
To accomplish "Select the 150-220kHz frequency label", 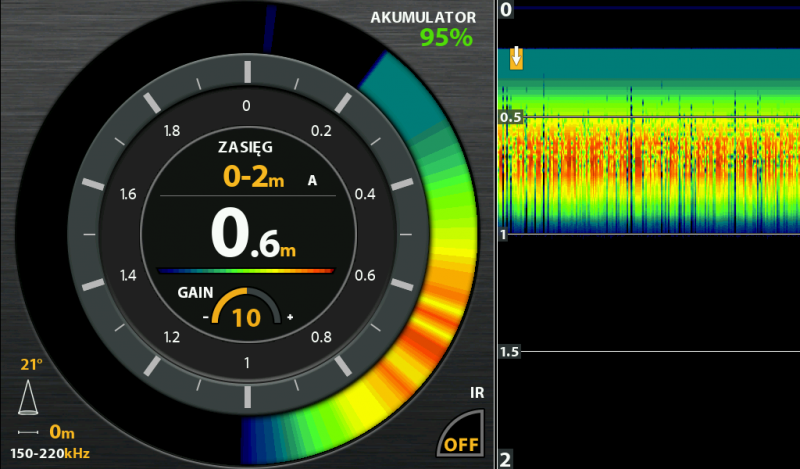I will point(51,454).
